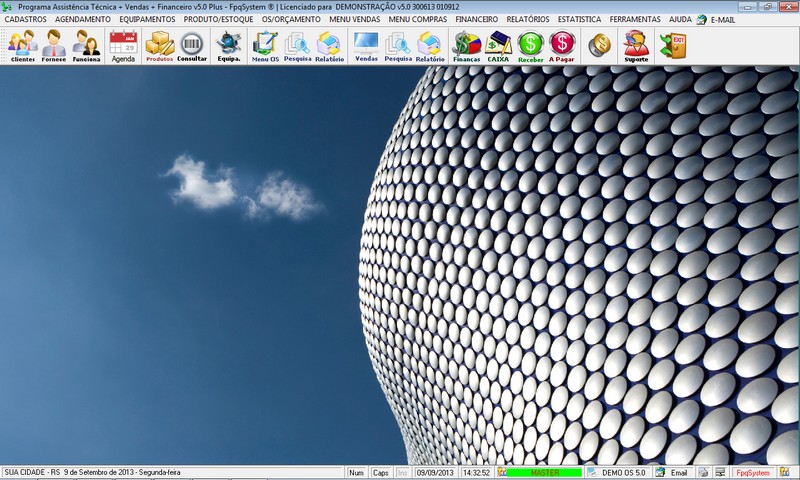The width and height of the screenshot is (800, 480).
Task: Click the application icon in title bar
Action: [x=6, y=7]
